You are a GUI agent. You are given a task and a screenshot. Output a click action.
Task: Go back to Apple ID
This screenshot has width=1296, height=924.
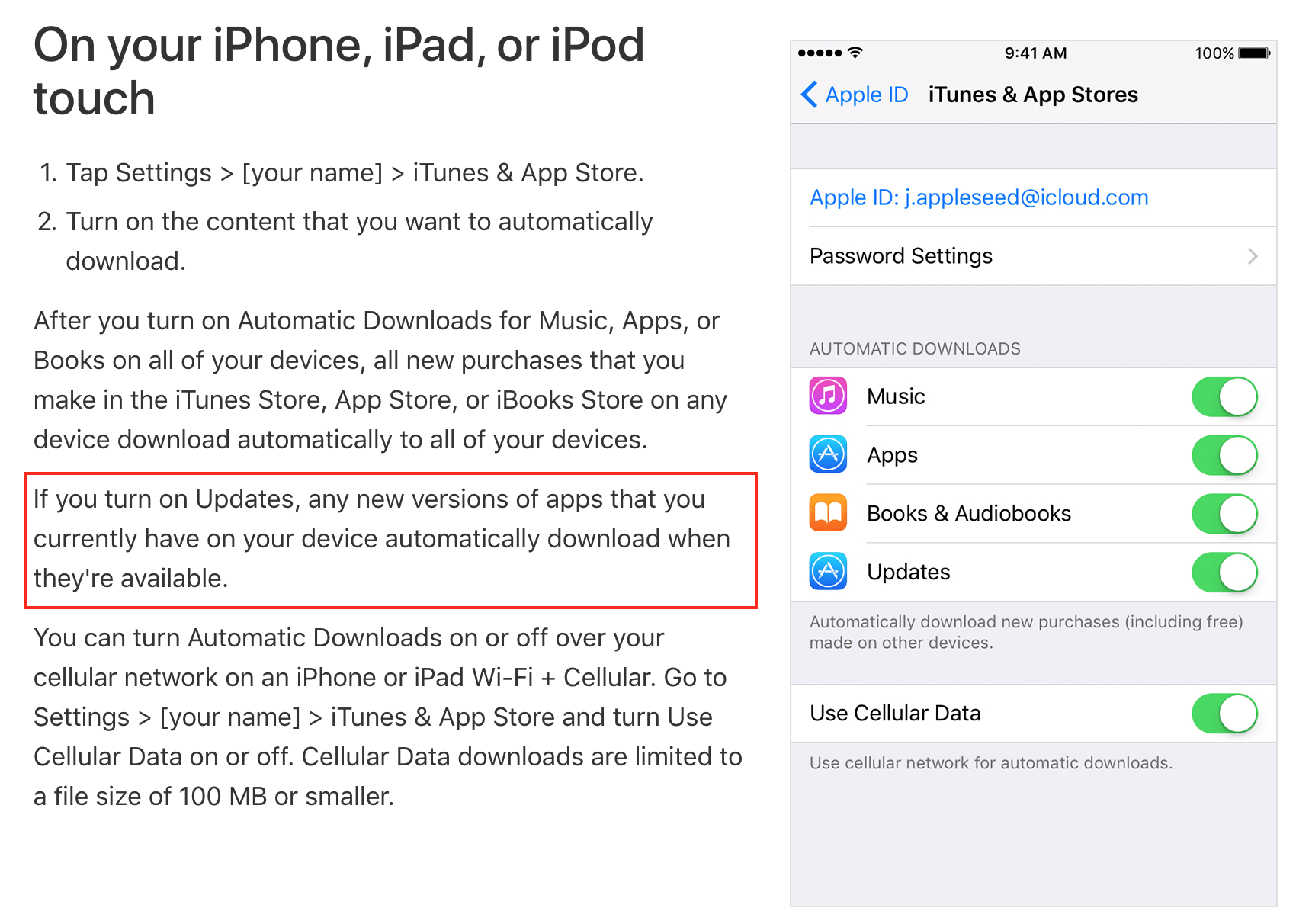click(x=855, y=95)
